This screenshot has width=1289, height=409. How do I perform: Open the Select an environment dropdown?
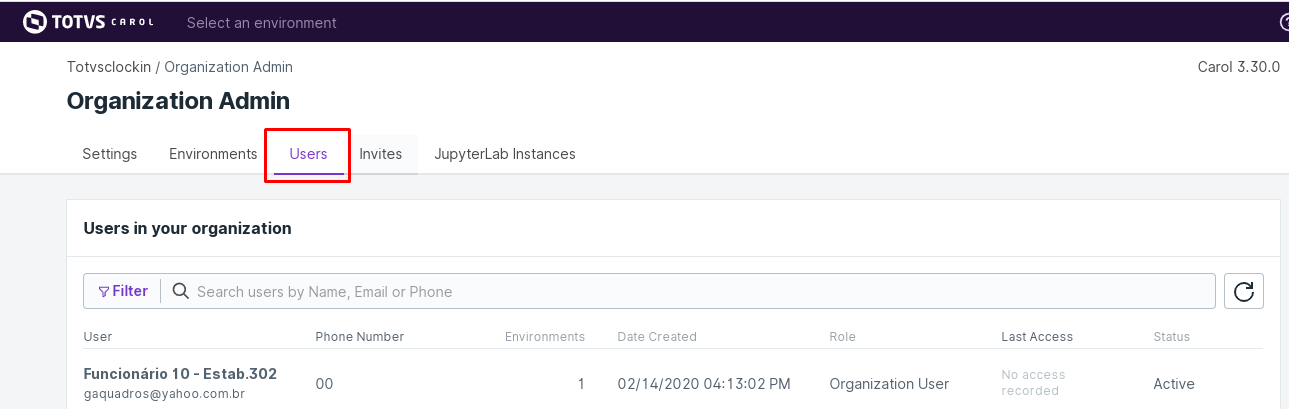pos(261,22)
